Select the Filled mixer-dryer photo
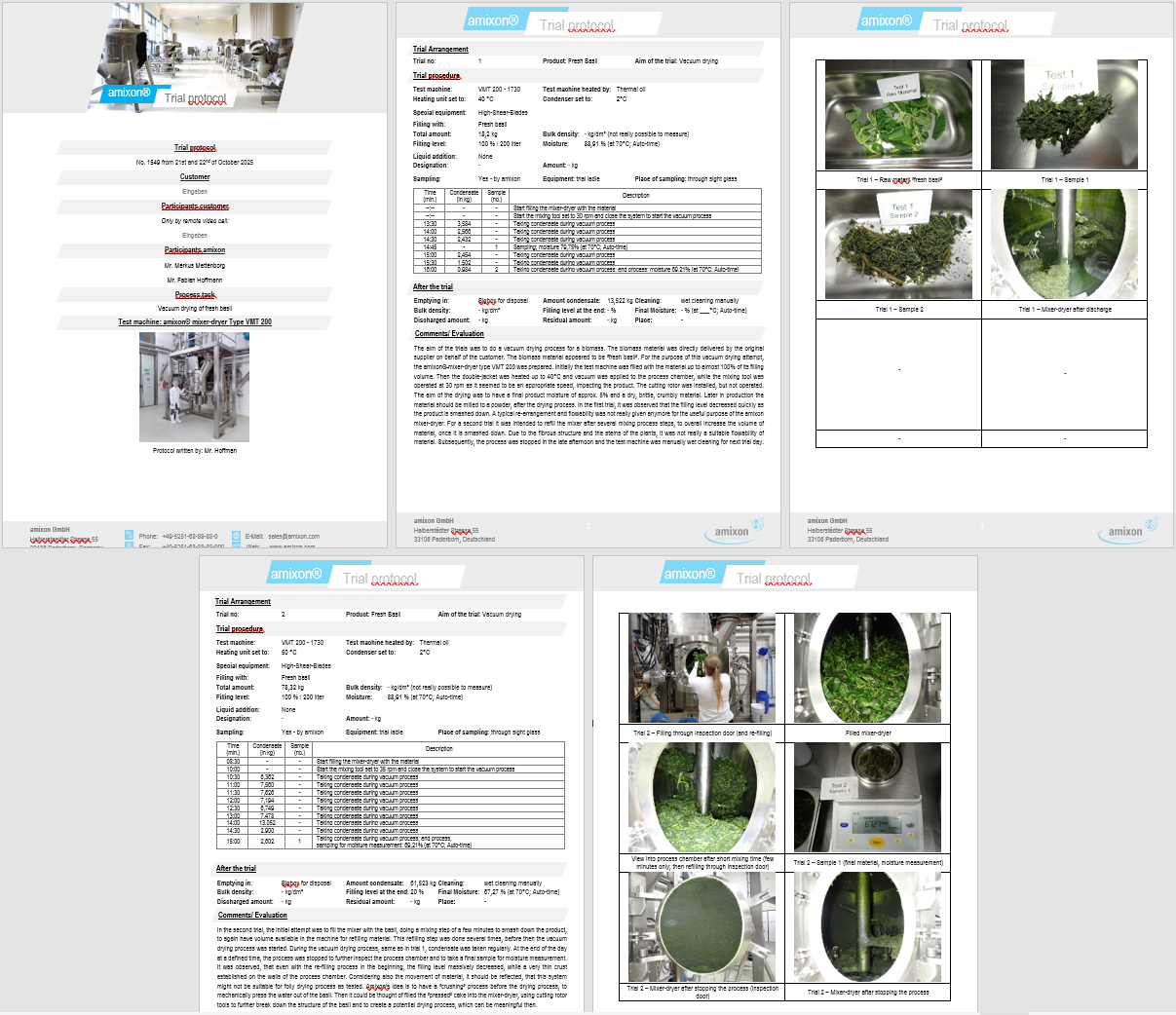 click(x=867, y=668)
